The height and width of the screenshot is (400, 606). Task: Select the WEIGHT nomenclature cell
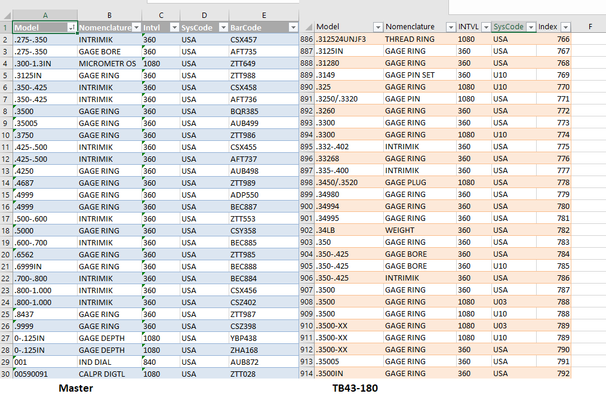(419, 230)
